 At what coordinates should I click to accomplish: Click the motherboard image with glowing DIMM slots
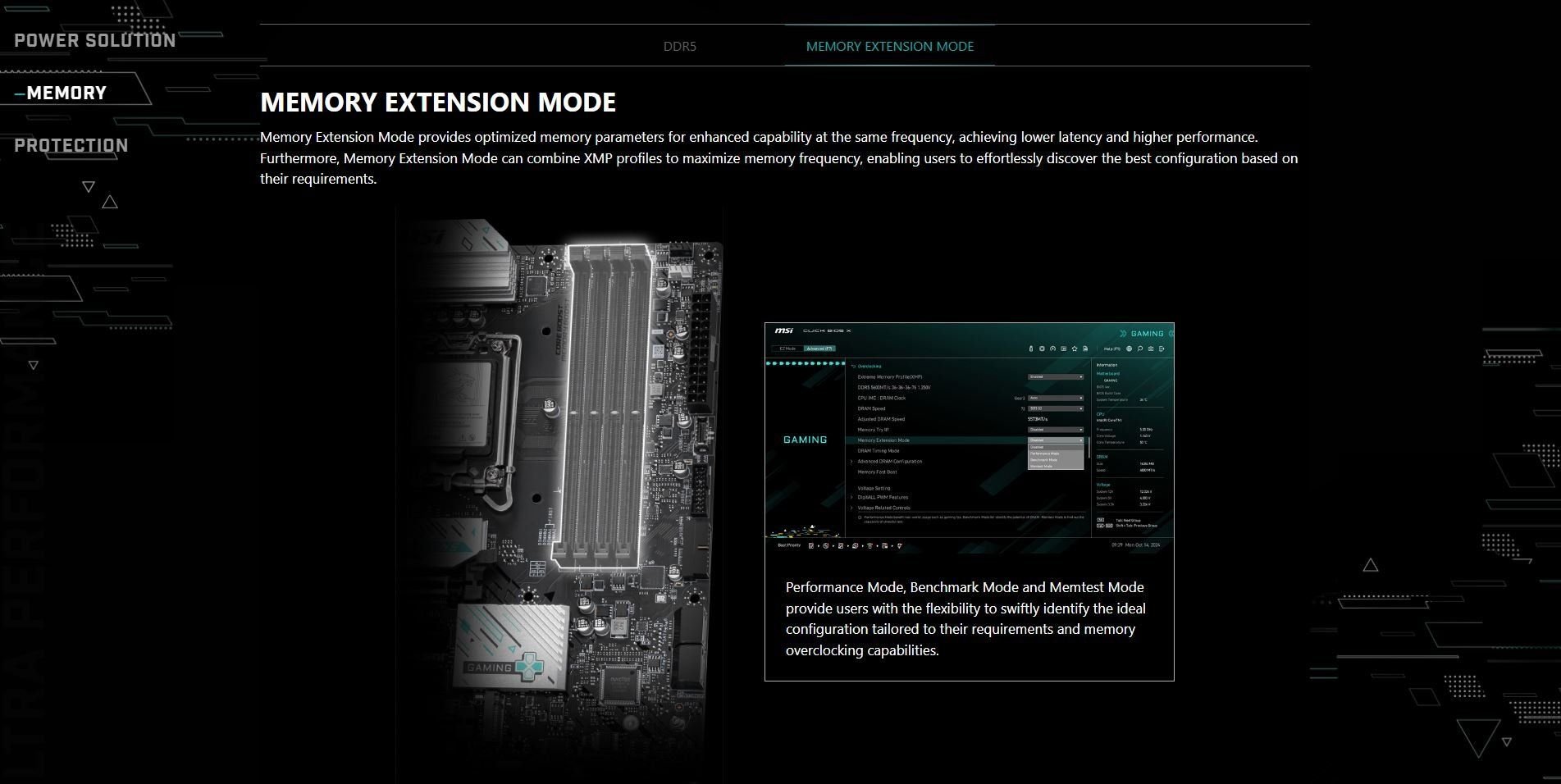pos(559,495)
